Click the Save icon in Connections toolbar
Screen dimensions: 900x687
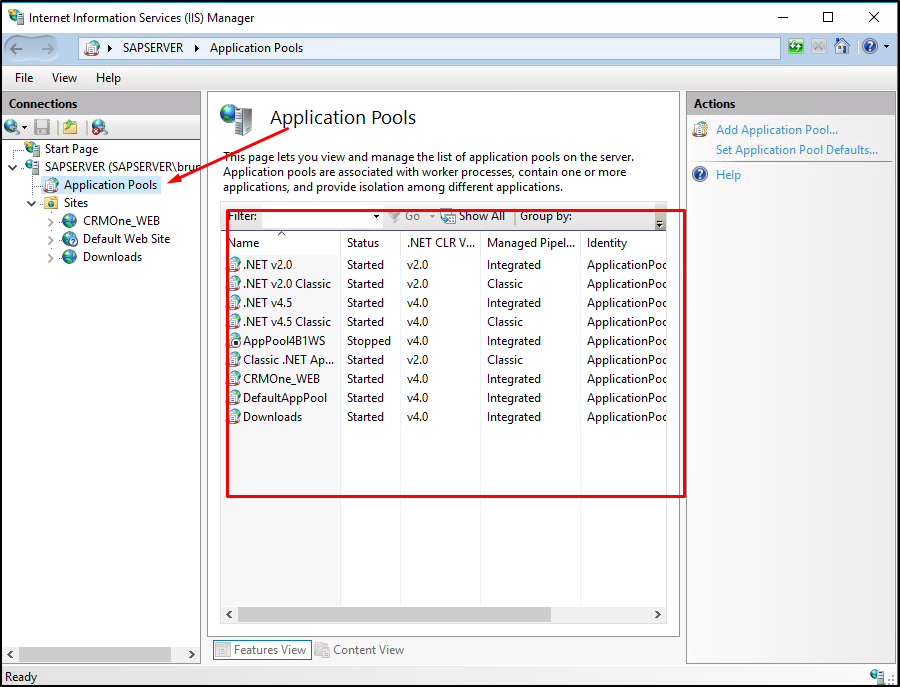(x=42, y=127)
